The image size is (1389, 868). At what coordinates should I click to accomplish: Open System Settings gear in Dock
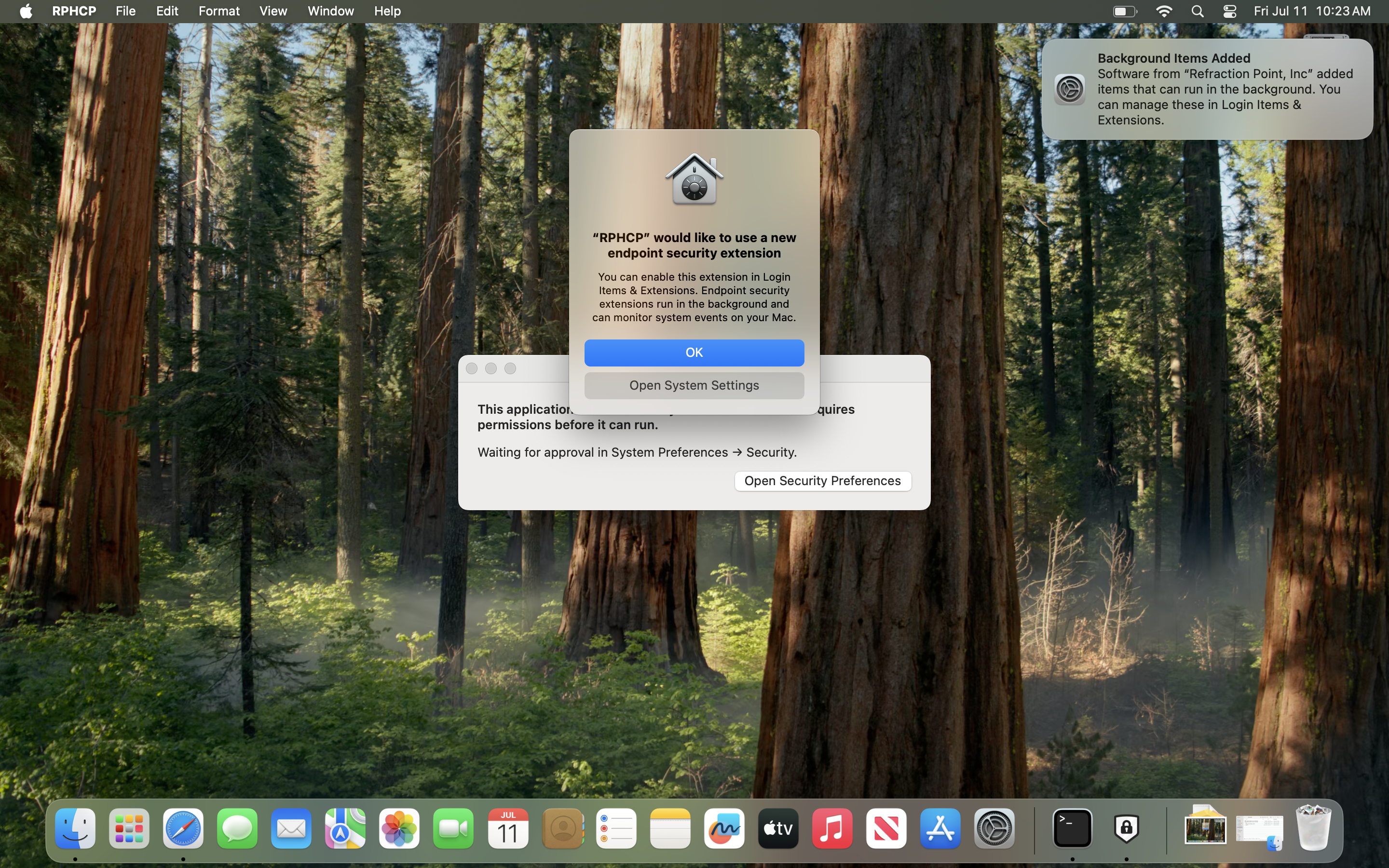(x=994, y=828)
